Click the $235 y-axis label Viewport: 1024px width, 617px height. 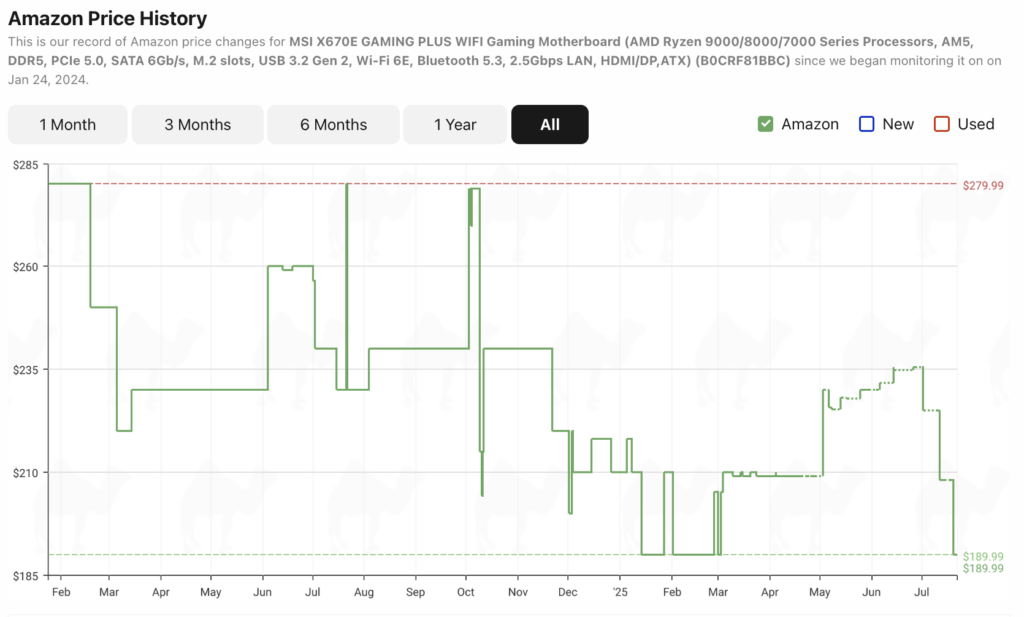[x=25, y=370]
